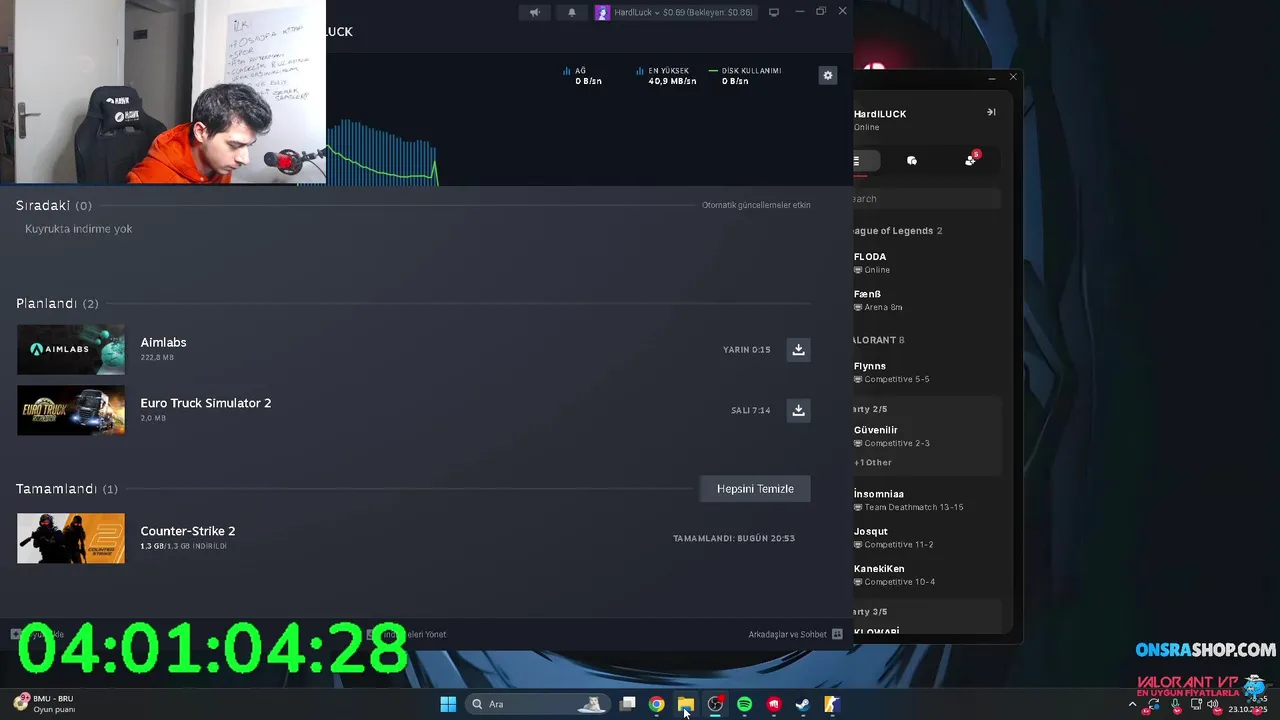Select Counter-Strike 2 title
The width and height of the screenshot is (1280, 720).
point(188,531)
